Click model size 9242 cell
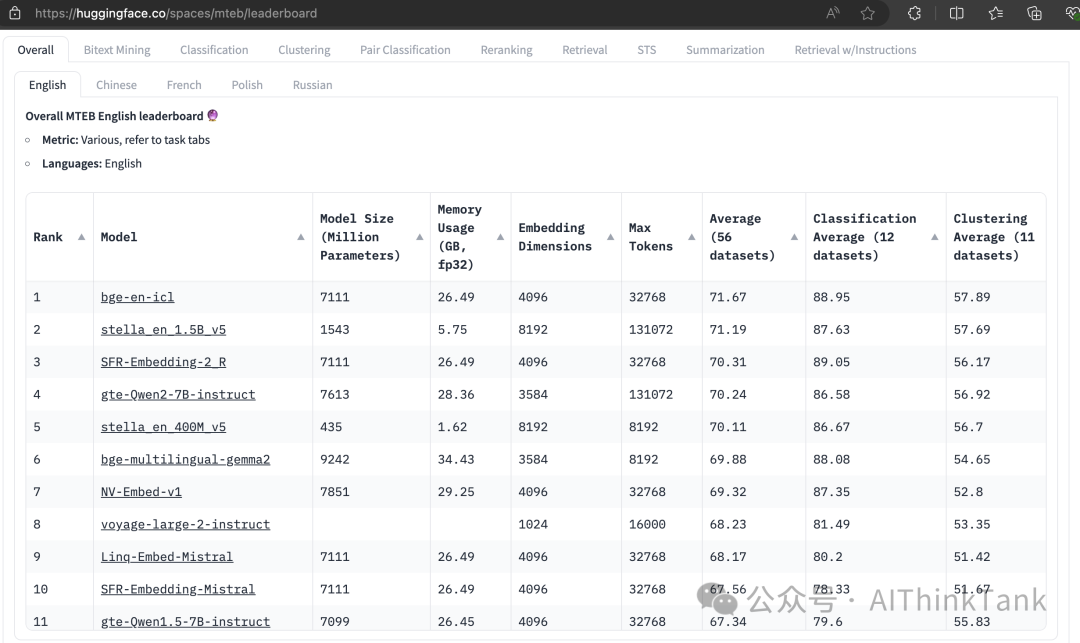 [335, 459]
